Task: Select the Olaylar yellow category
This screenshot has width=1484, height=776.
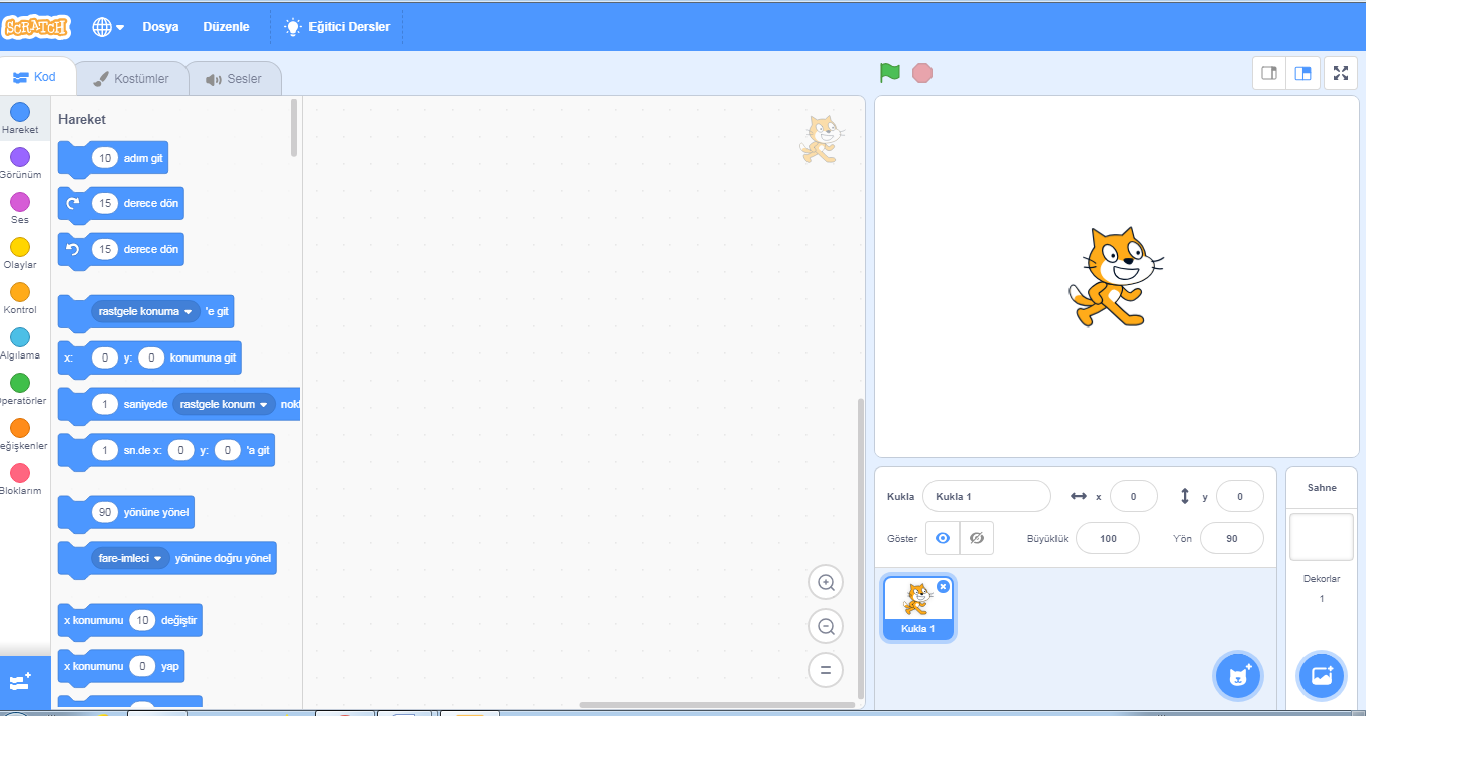Action: click(x=20, y=254)
